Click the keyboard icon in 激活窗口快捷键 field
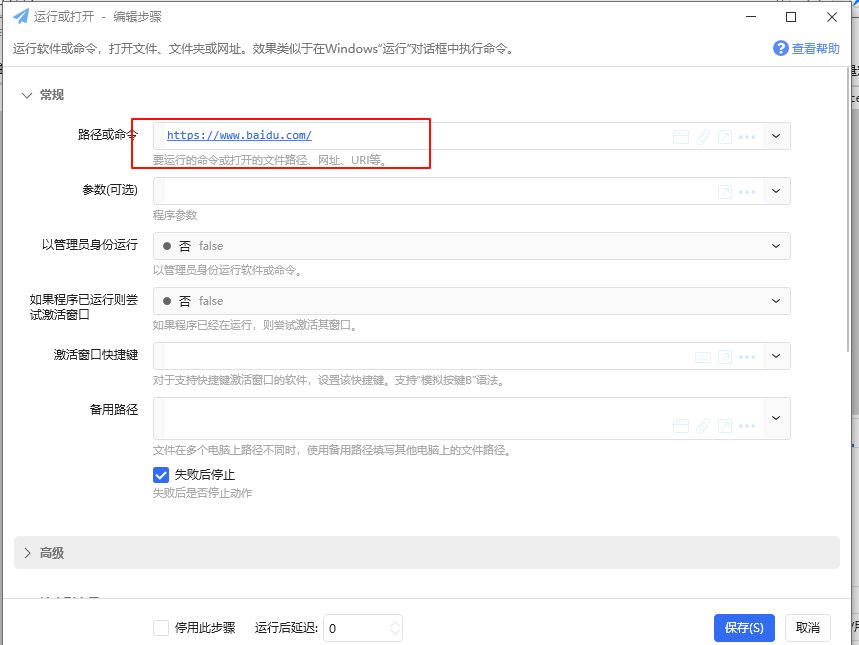 point(703,357)
